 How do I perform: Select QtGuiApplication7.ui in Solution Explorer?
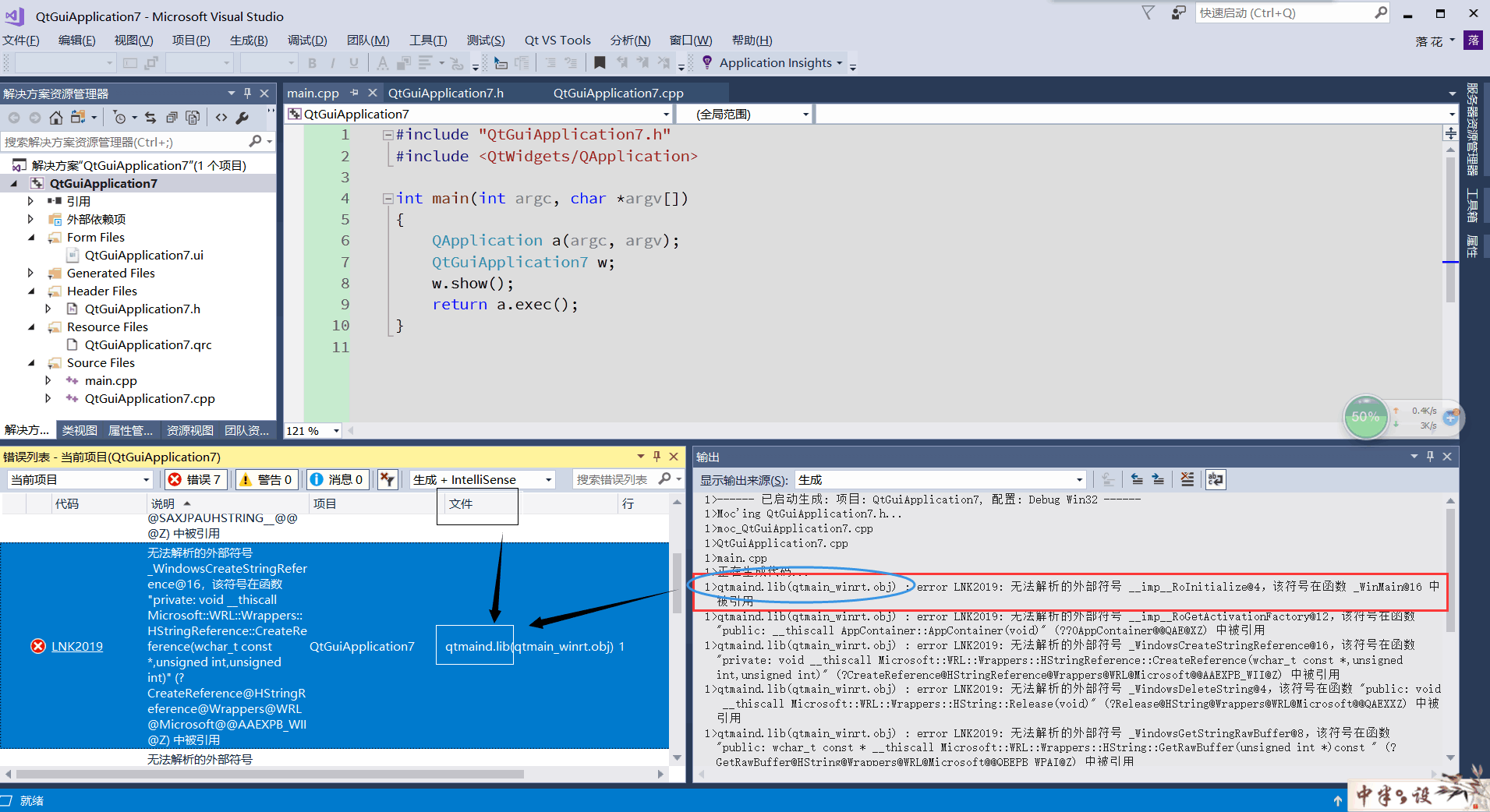[143, 255]
